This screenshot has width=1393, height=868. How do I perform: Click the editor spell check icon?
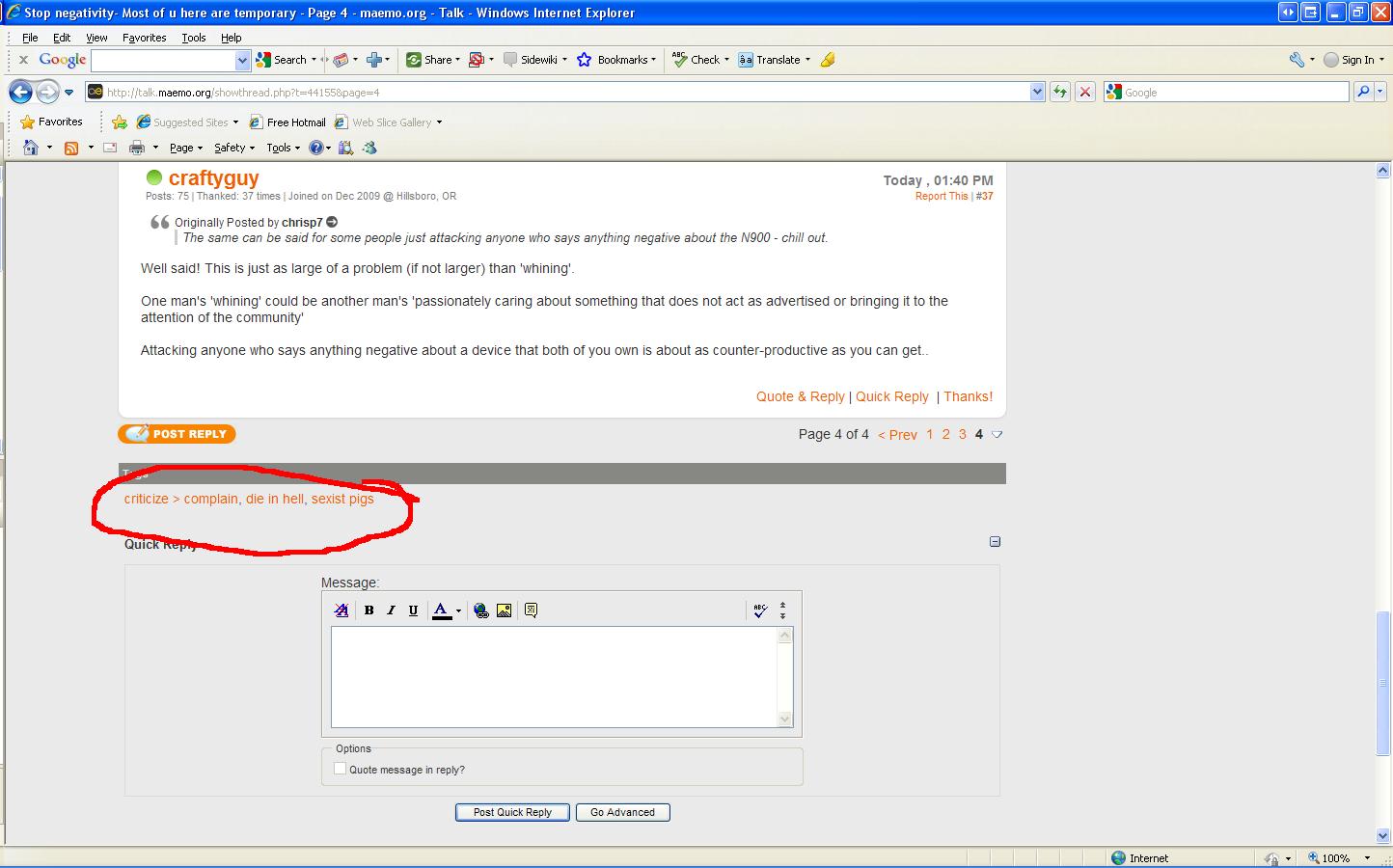(760, 610)
